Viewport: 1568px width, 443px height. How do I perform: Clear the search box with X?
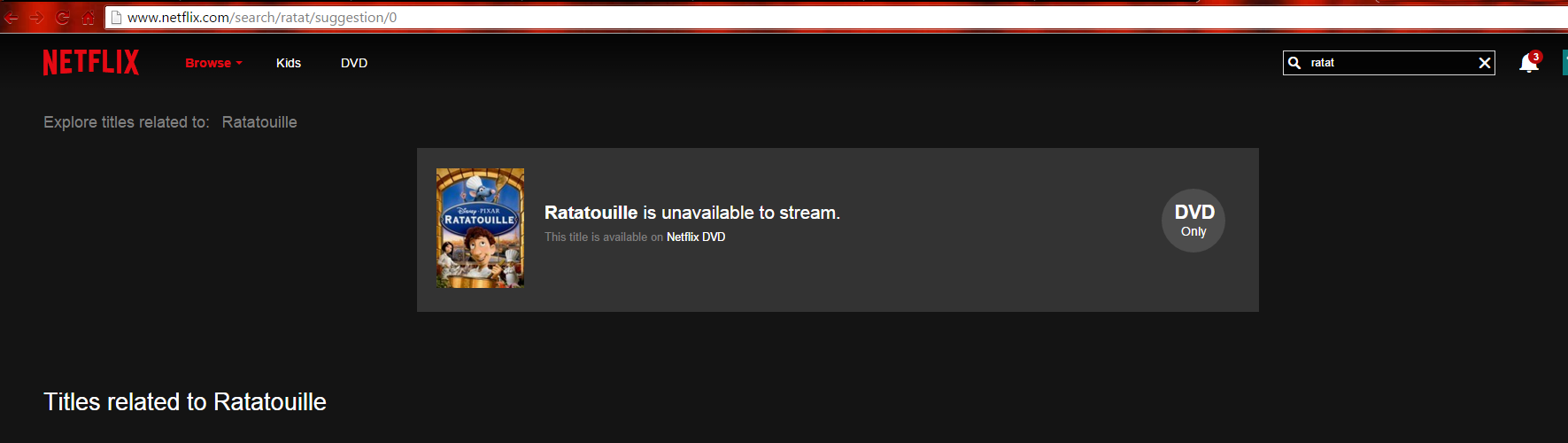1485,63
